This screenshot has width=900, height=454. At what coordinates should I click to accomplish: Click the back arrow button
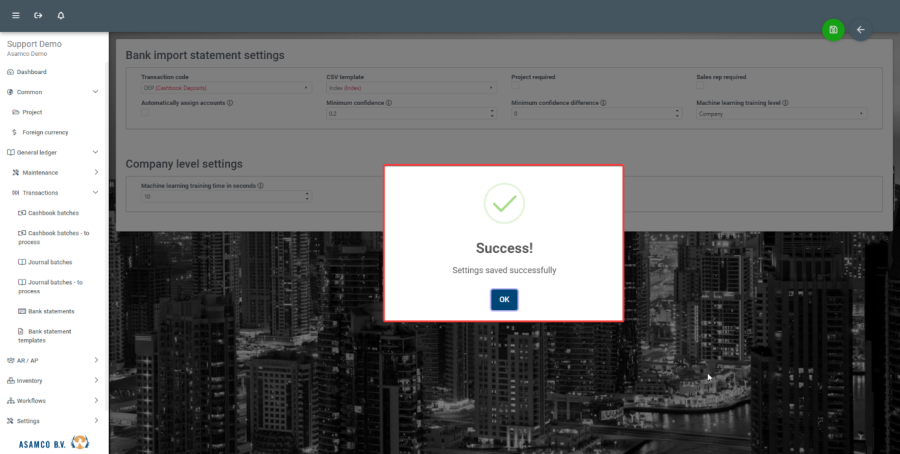[860, 30]
